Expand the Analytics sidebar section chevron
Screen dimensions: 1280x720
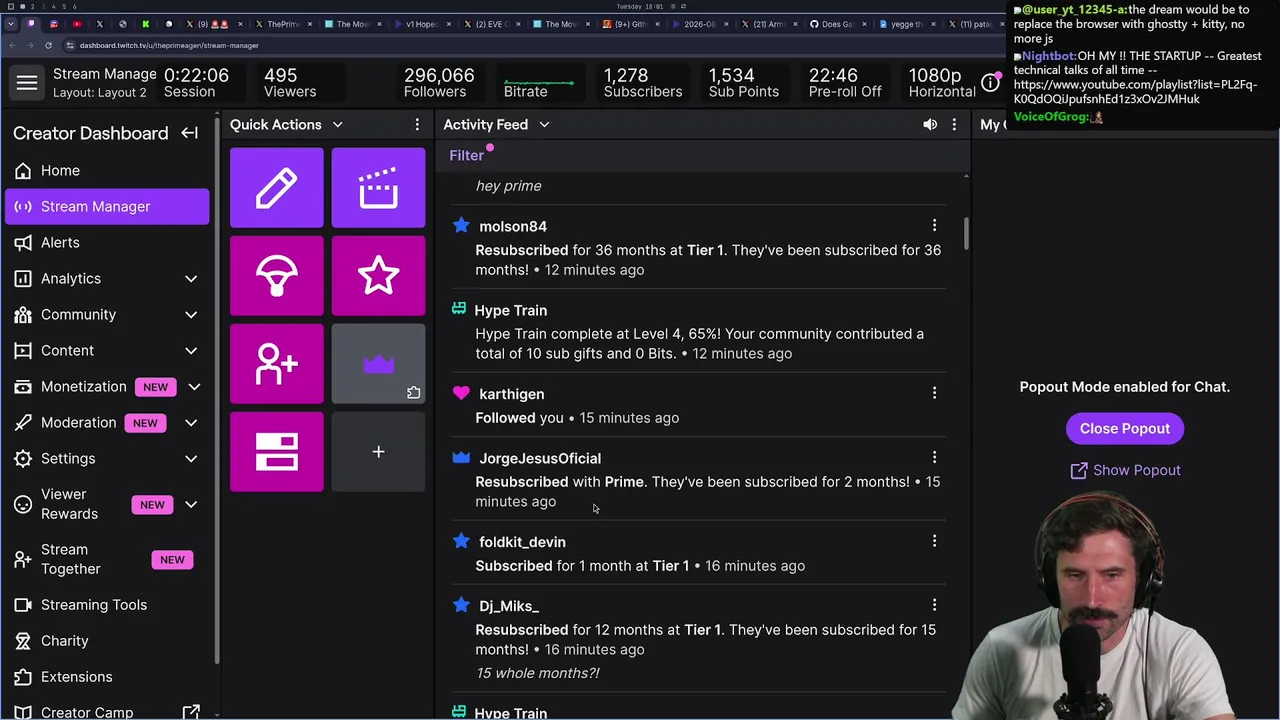coord(191,279)
